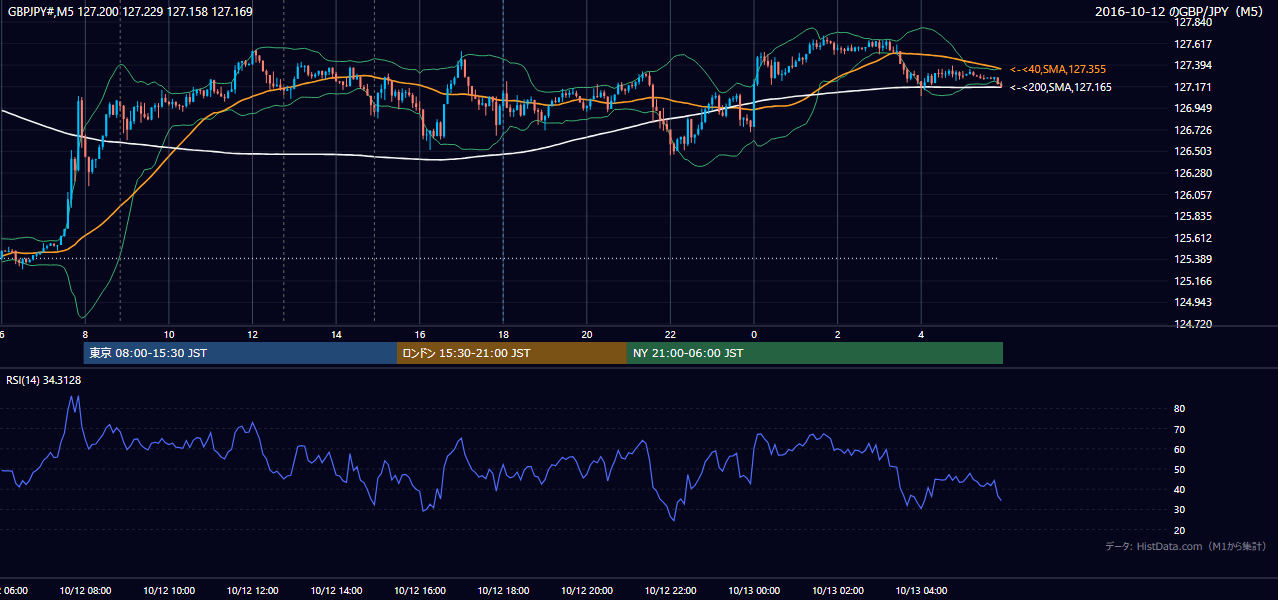Screen dimensions: 1278x600
Task: Click the 10/12 22:00 time axis label
Action: click(x=670, y=590)
